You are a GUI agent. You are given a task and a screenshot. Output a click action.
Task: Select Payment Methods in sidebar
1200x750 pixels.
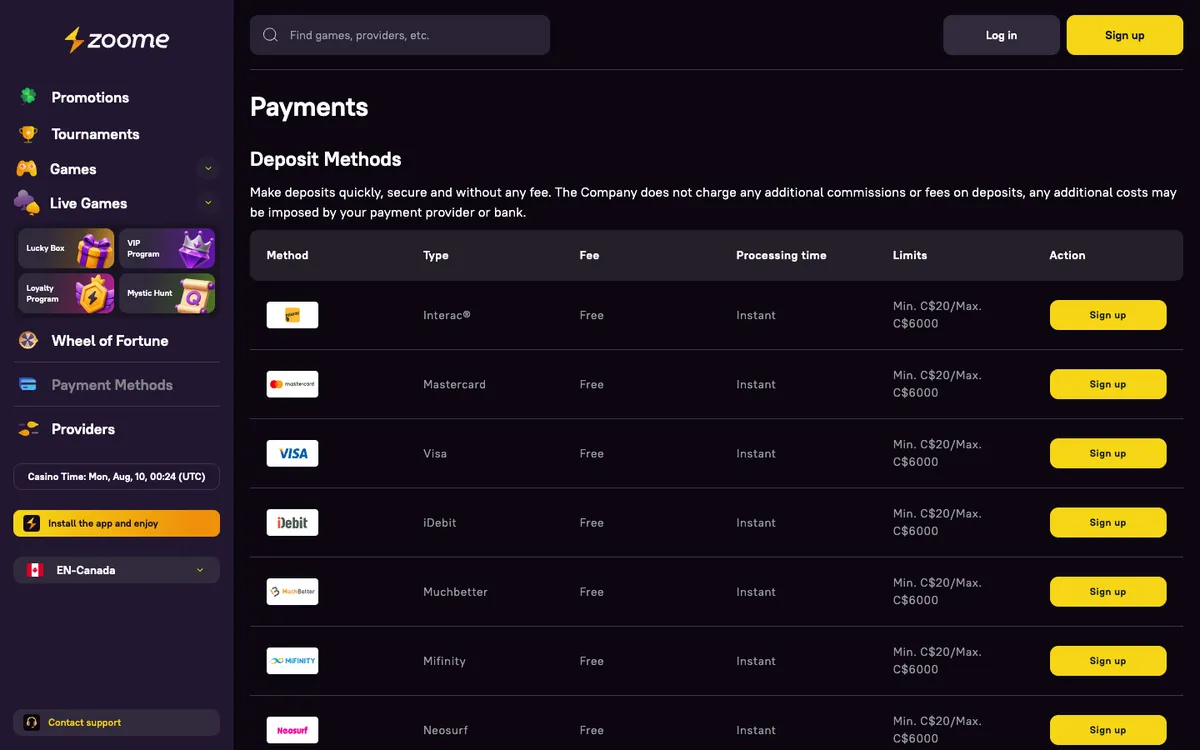112,385
